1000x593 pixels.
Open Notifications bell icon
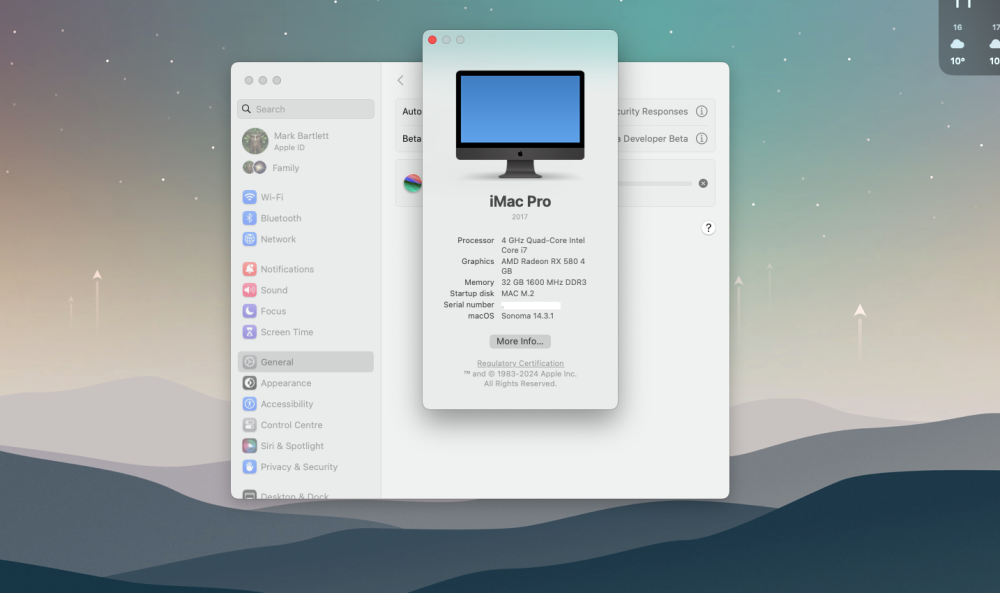tap(249, 269)
